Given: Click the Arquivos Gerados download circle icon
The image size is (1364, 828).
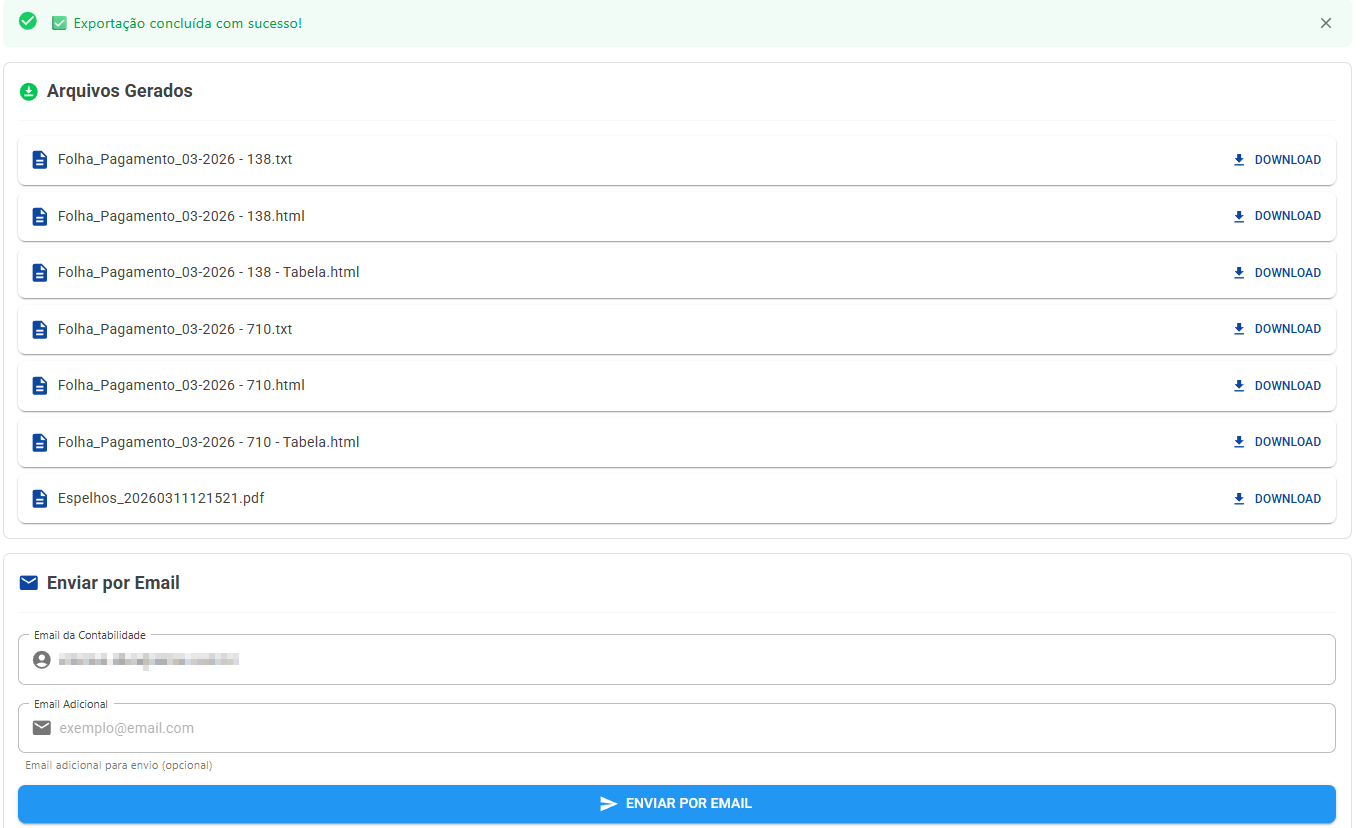Looking at the screenshot, I should [29, 92].
